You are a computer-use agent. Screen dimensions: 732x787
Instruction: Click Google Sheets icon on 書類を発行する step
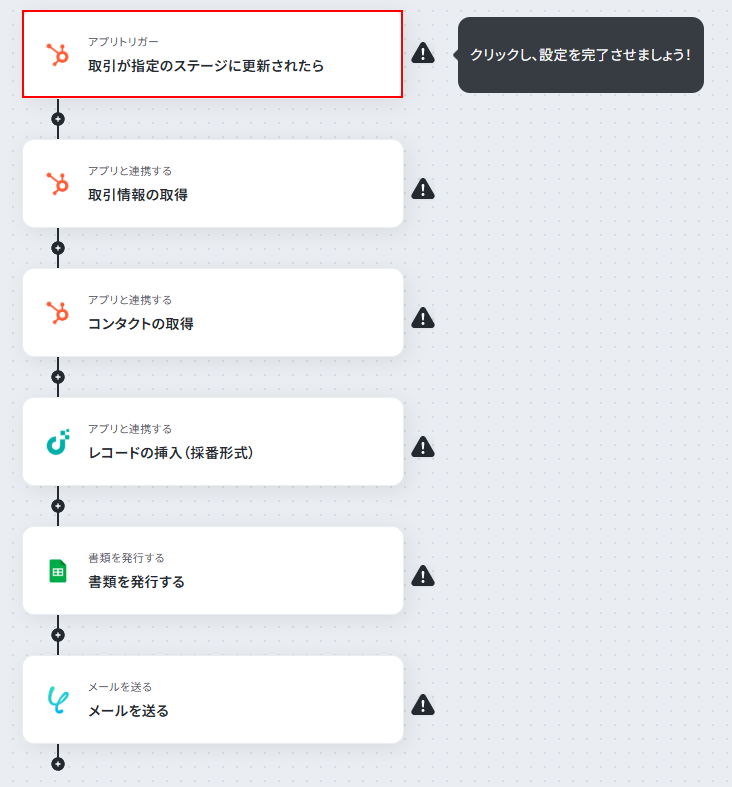(x=58, y=571)
